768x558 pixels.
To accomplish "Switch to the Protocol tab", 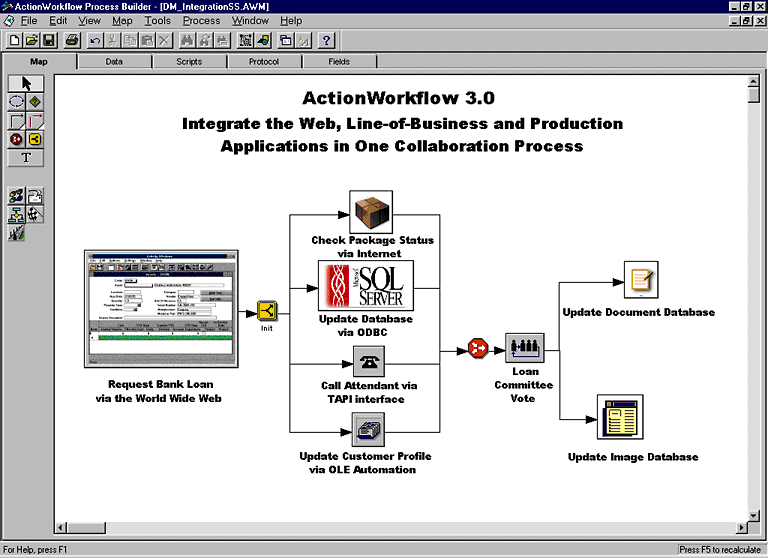I will coord(264,62).
